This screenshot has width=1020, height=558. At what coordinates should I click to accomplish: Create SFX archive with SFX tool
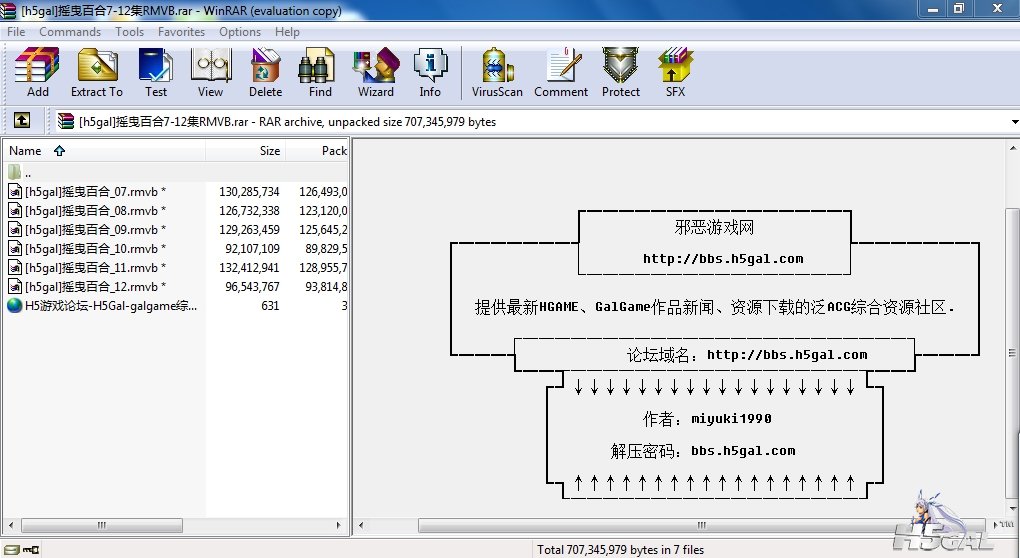675,72
